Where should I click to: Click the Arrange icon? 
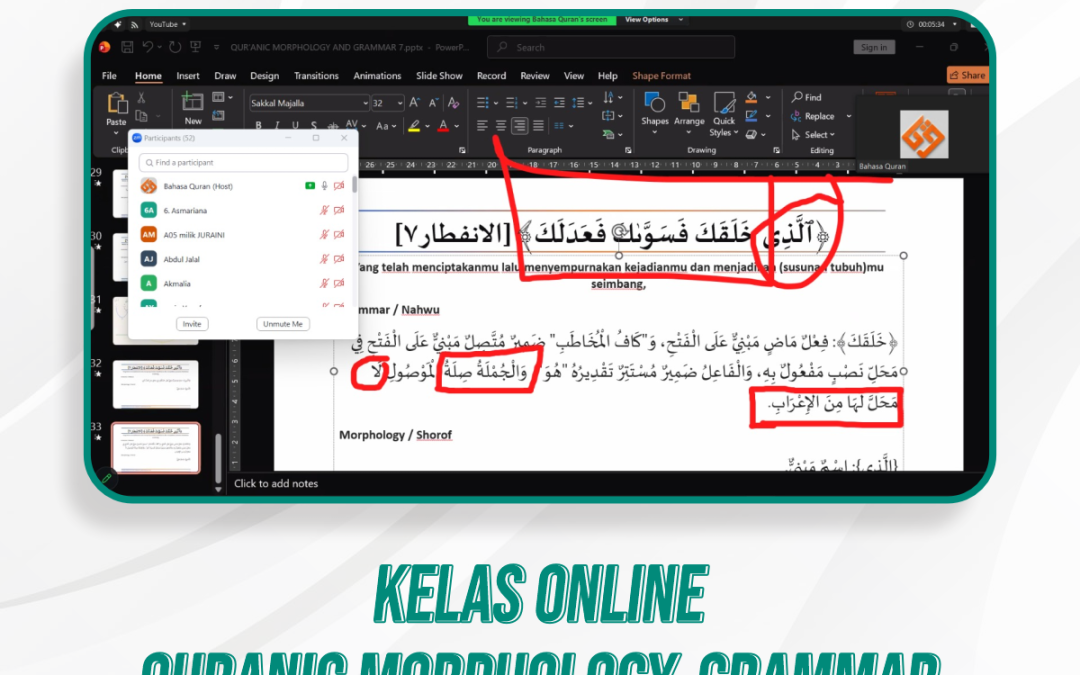point(689,103)
